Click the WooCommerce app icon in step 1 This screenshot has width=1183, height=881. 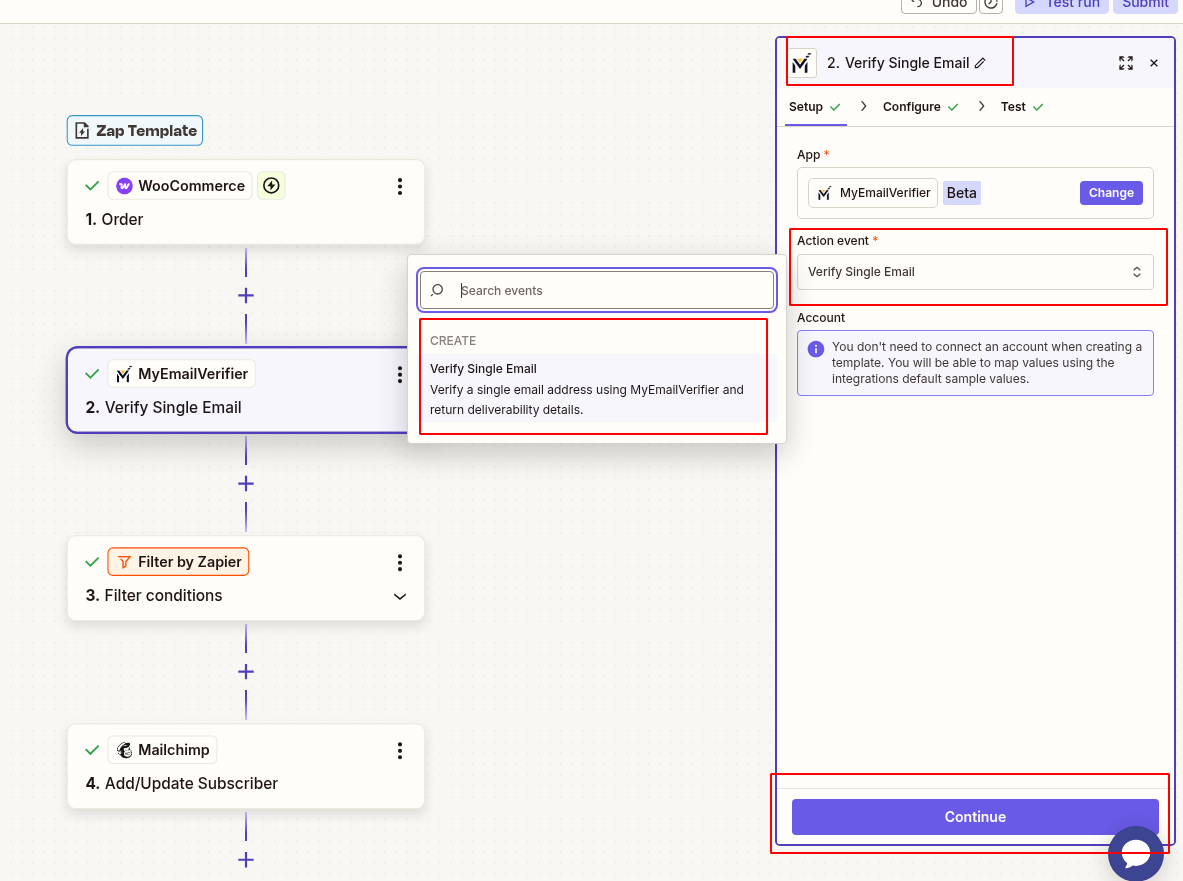click(124, 185)
